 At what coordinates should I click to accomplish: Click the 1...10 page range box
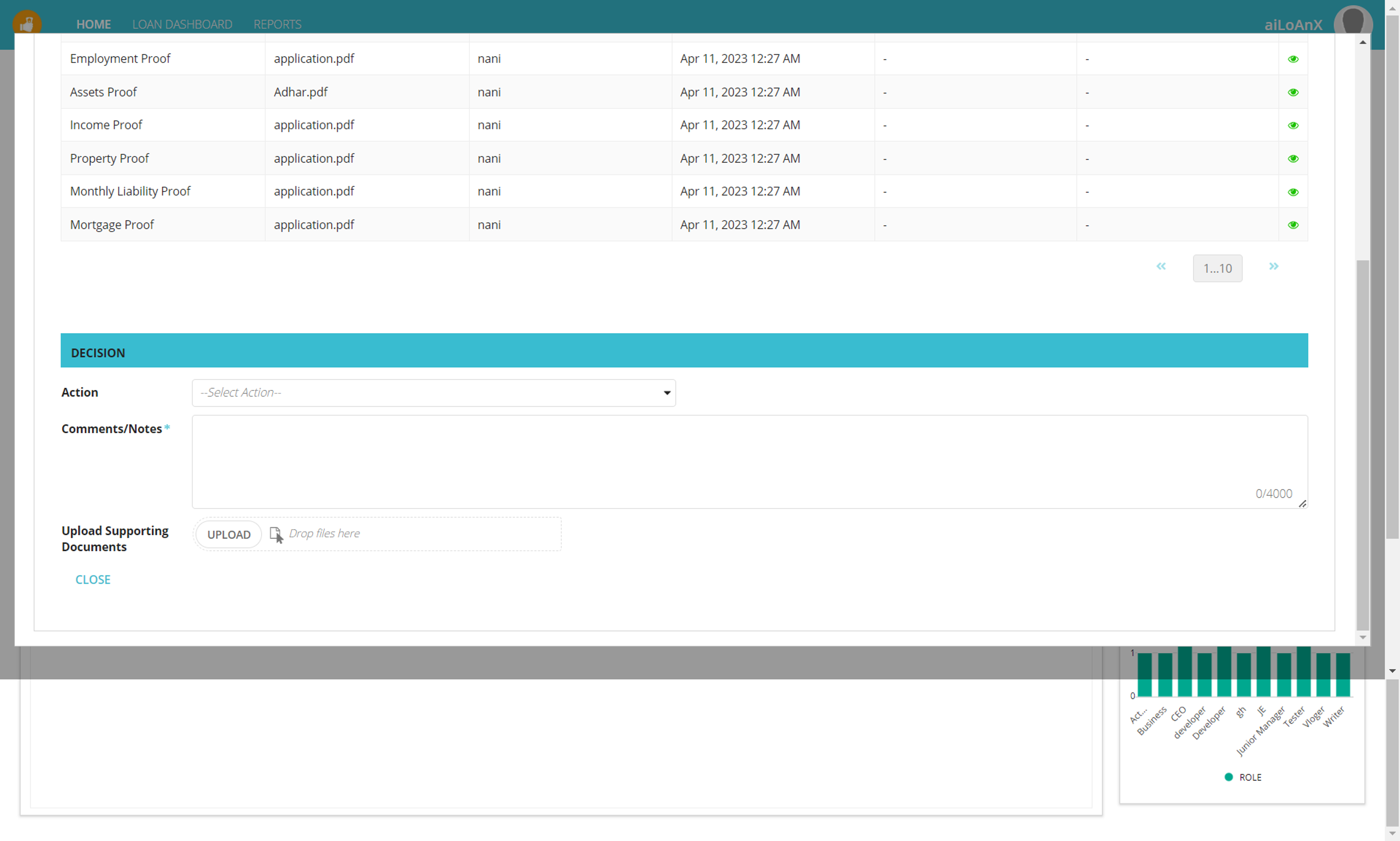point(1217,269)
